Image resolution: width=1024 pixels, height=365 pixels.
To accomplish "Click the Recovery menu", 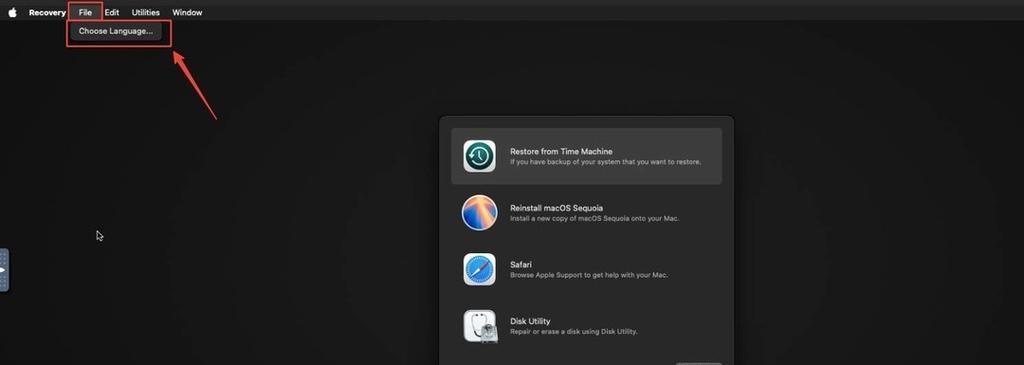I will [x=47, y=12].
